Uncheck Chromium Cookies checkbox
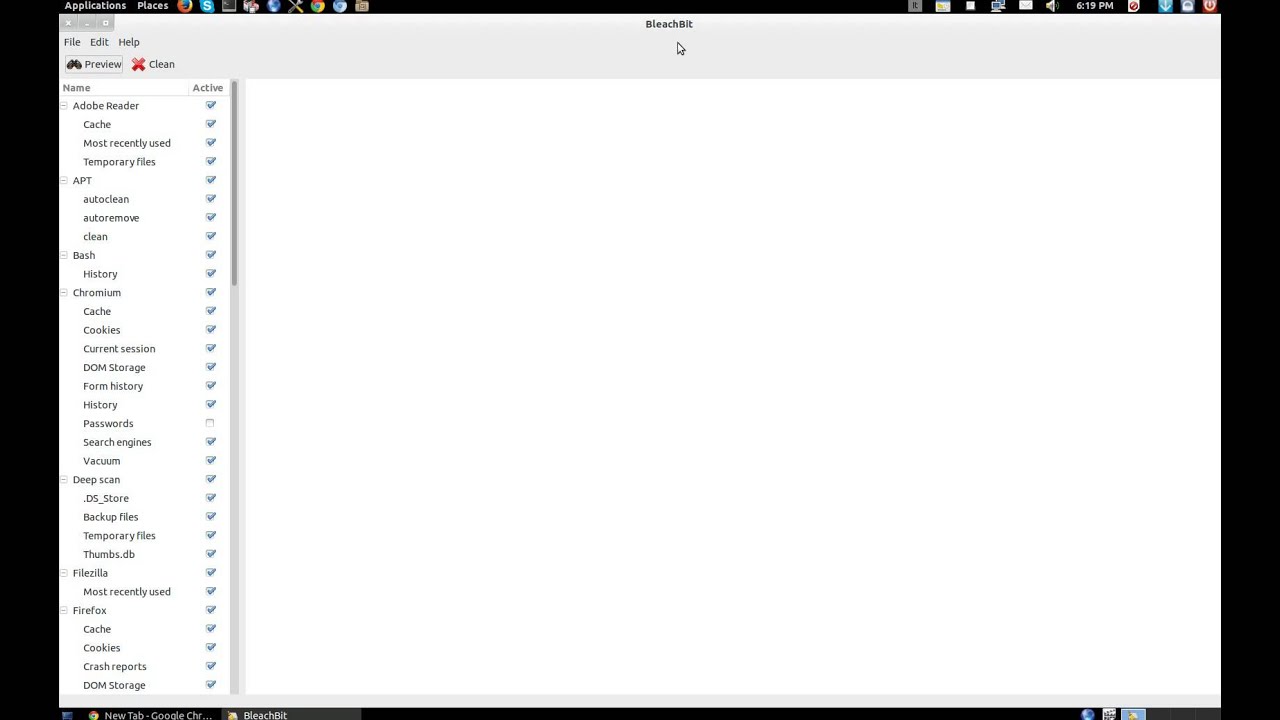1280x720 pixels. (x=211, y=330)
